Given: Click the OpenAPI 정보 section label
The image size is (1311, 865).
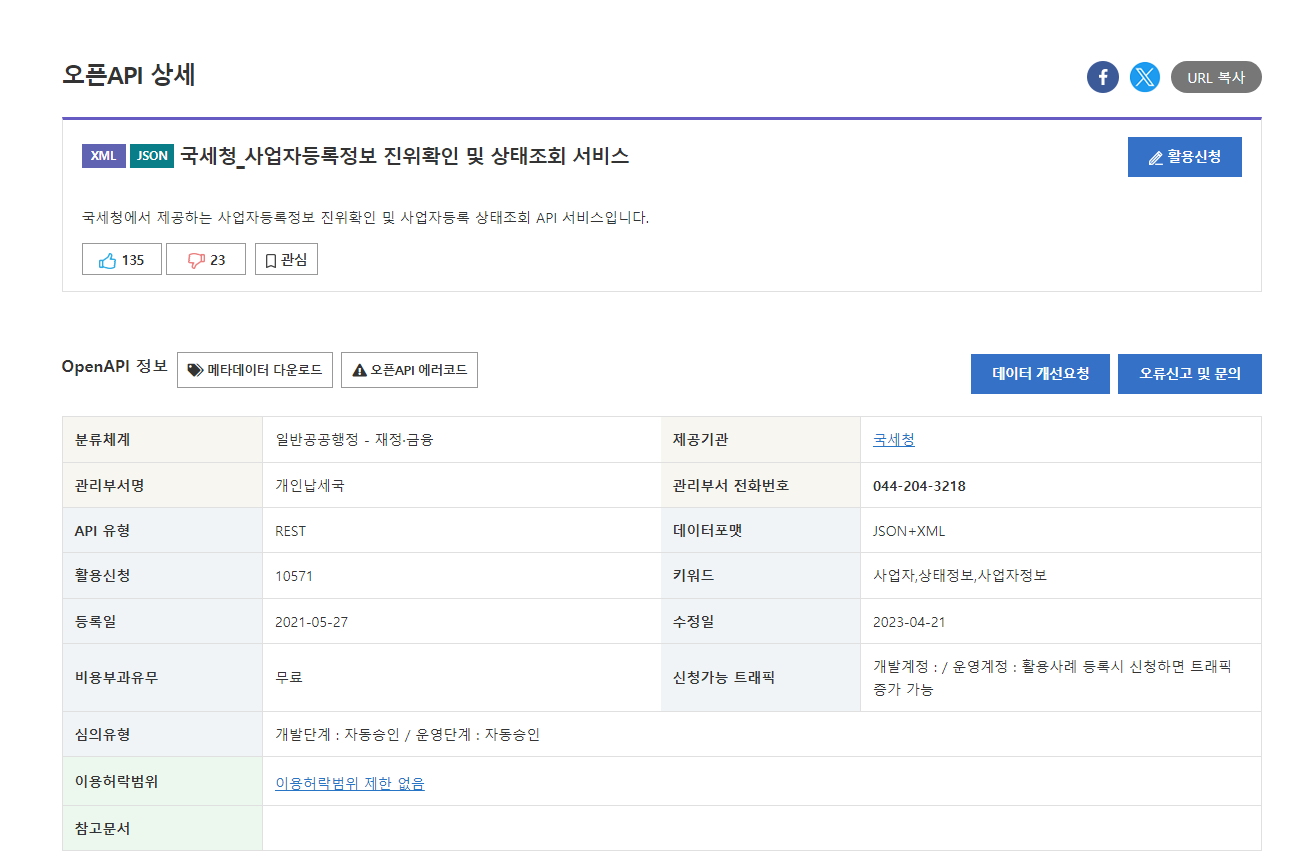Looking at the screenshot, I should click(x=115, y=366).
